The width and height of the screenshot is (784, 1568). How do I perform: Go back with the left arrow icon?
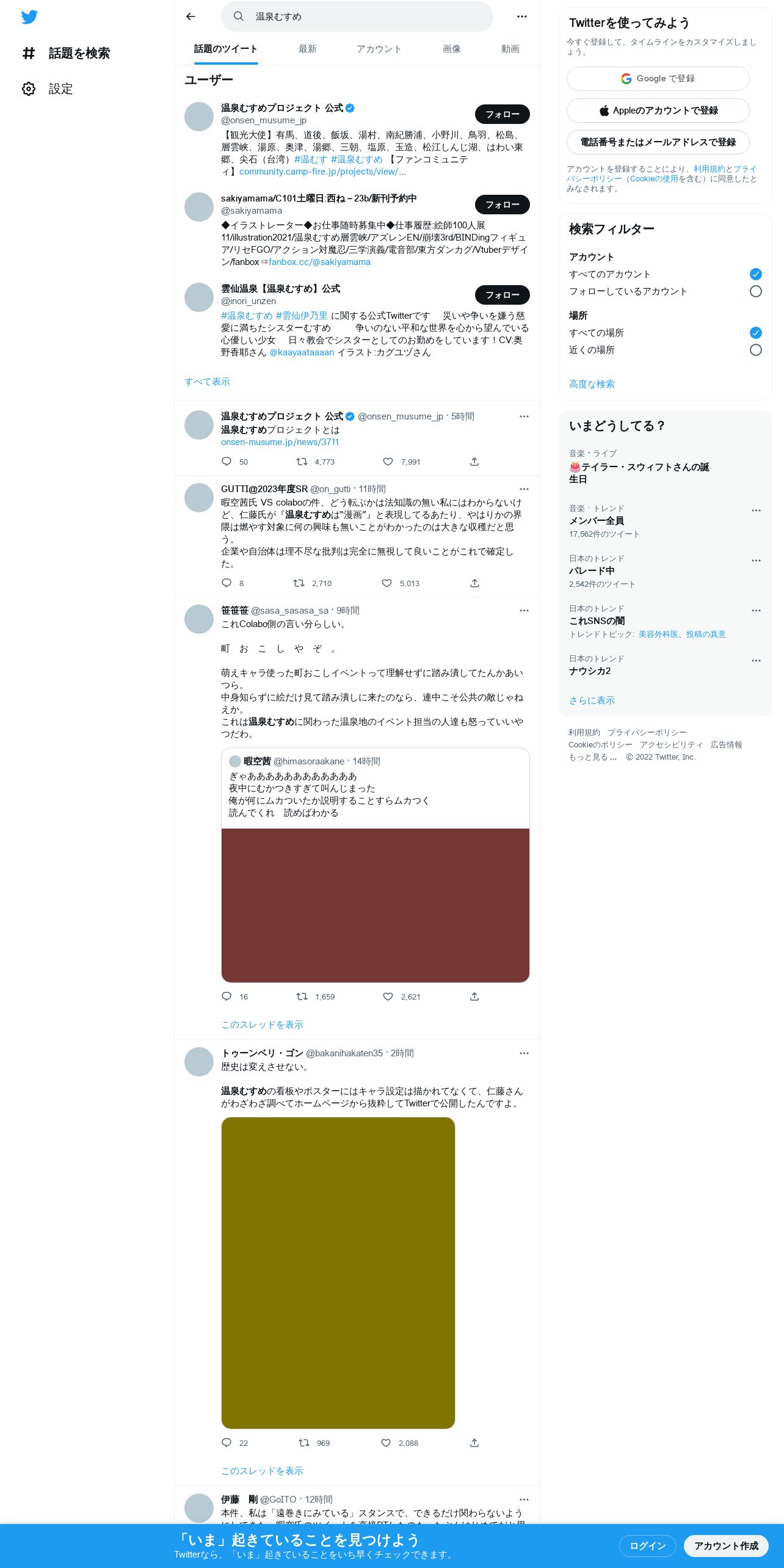click(191, 16)
